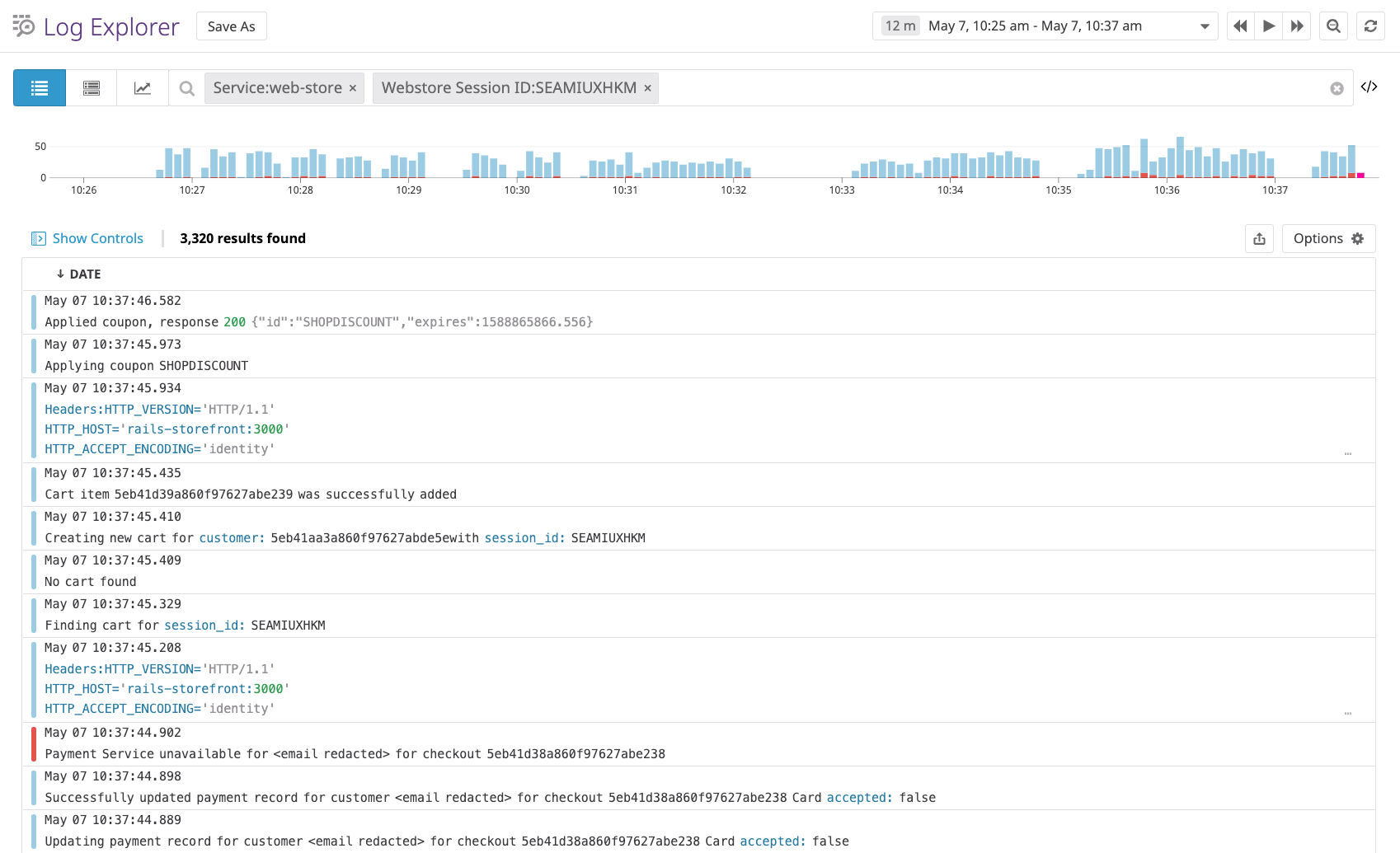Remove the Webstore Session ID filter
Image resolution: width=1400 pixels, height=853 pixels.
(647, 87)
